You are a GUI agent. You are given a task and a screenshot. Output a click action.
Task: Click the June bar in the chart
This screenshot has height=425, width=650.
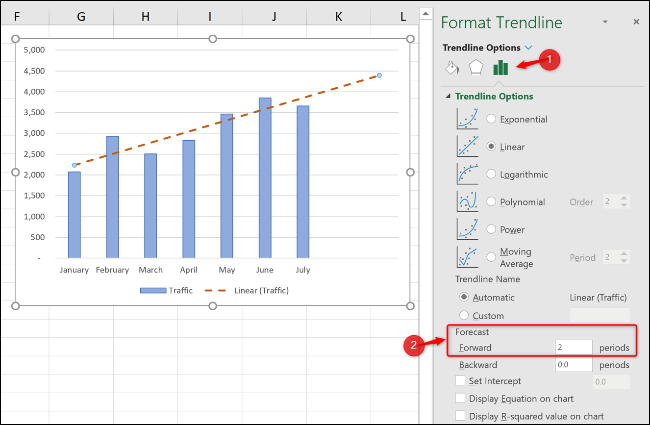(265, 177)
